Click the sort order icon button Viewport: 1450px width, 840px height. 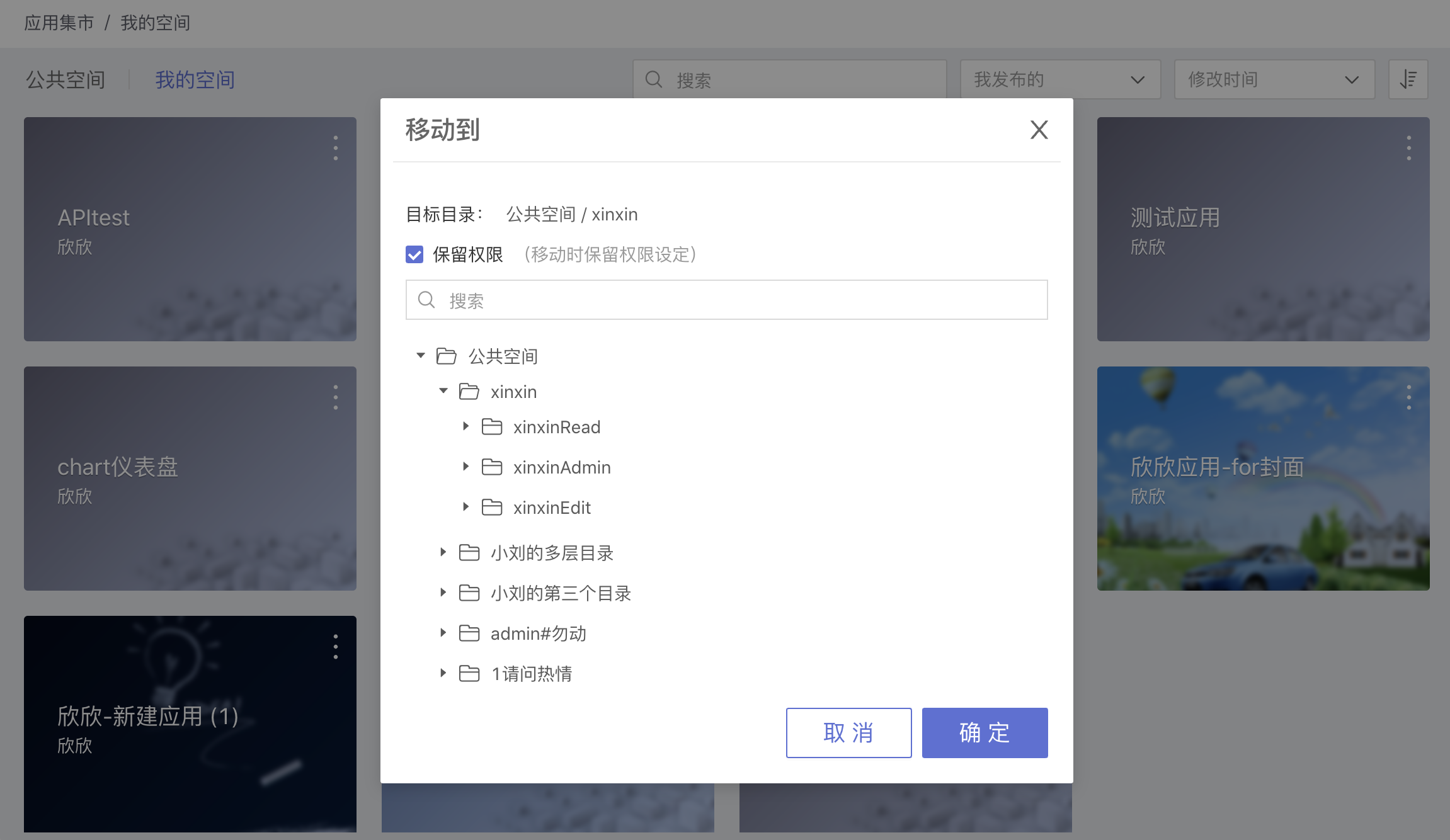click(1408, 79)
